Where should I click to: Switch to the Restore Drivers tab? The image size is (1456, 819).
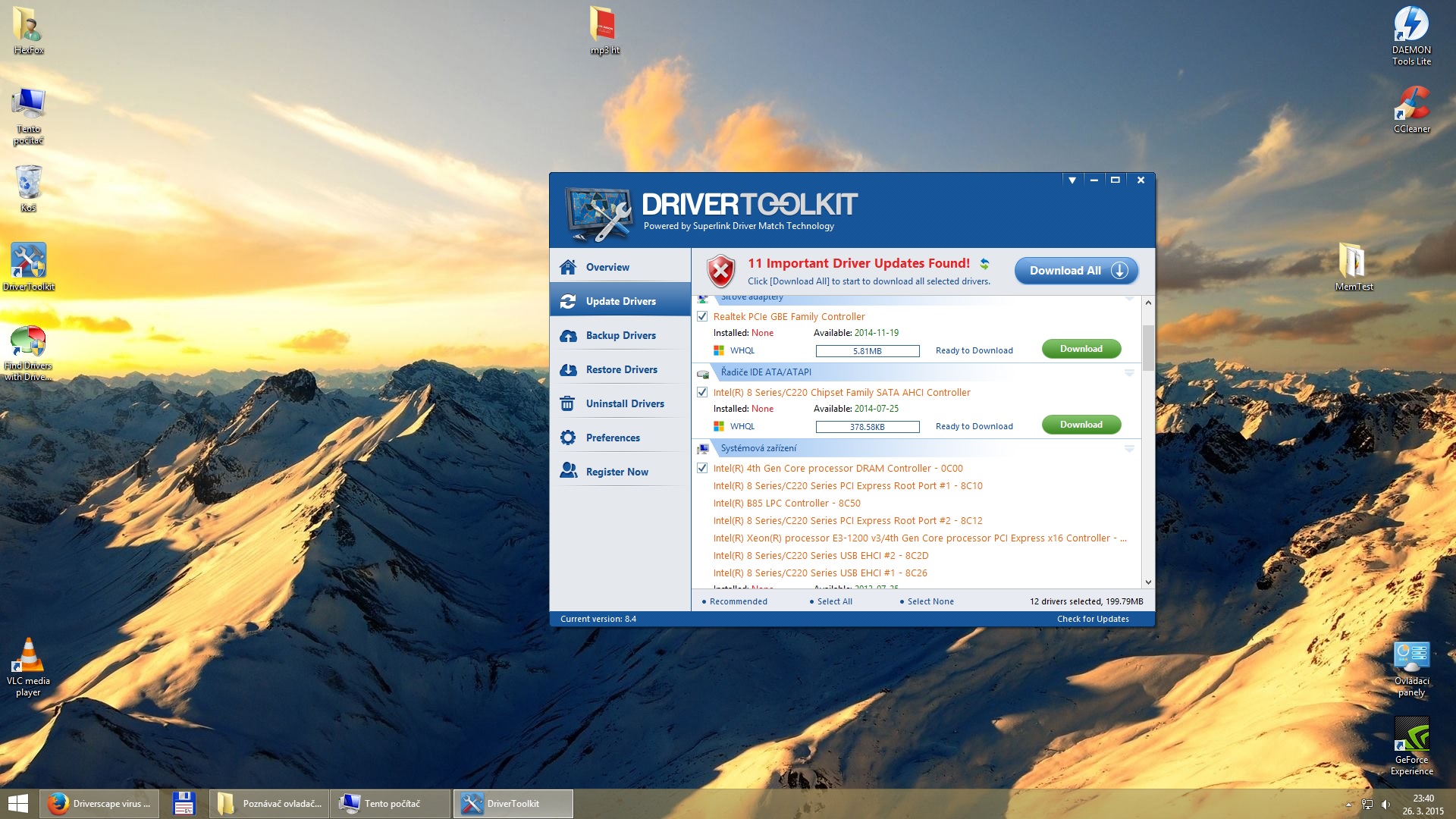(621, 370)
